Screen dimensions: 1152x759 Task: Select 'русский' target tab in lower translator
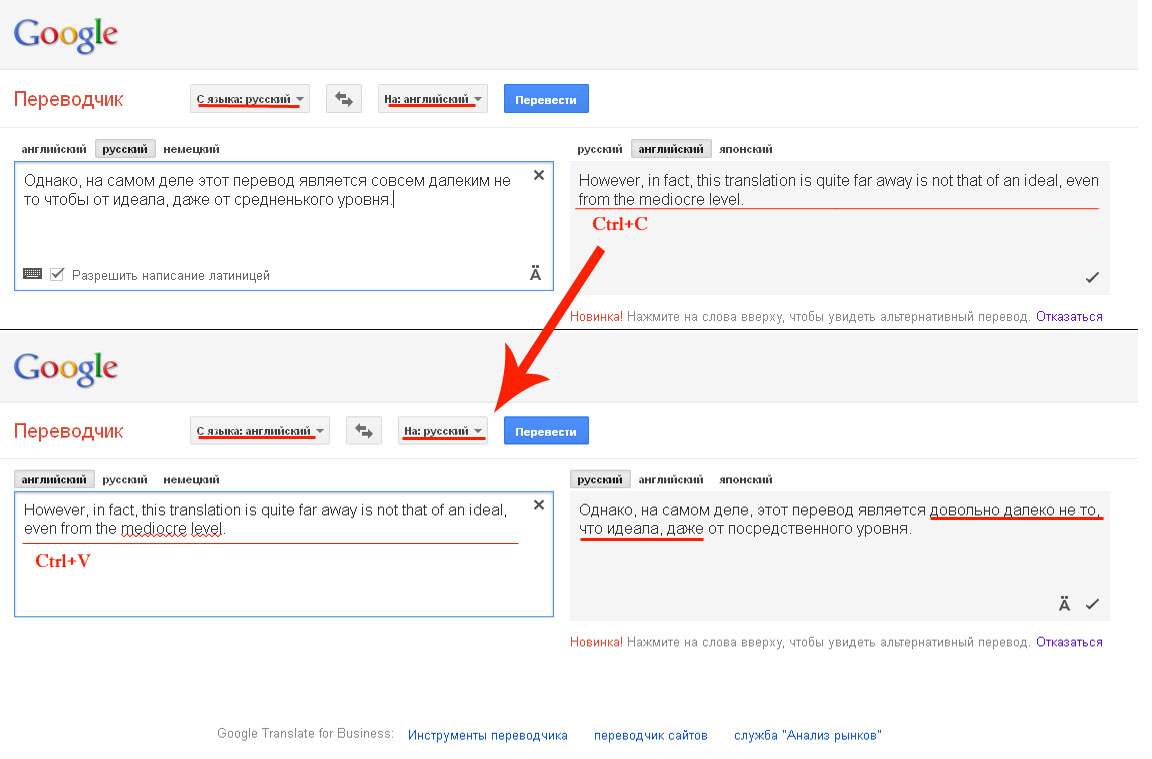(600, 479)
